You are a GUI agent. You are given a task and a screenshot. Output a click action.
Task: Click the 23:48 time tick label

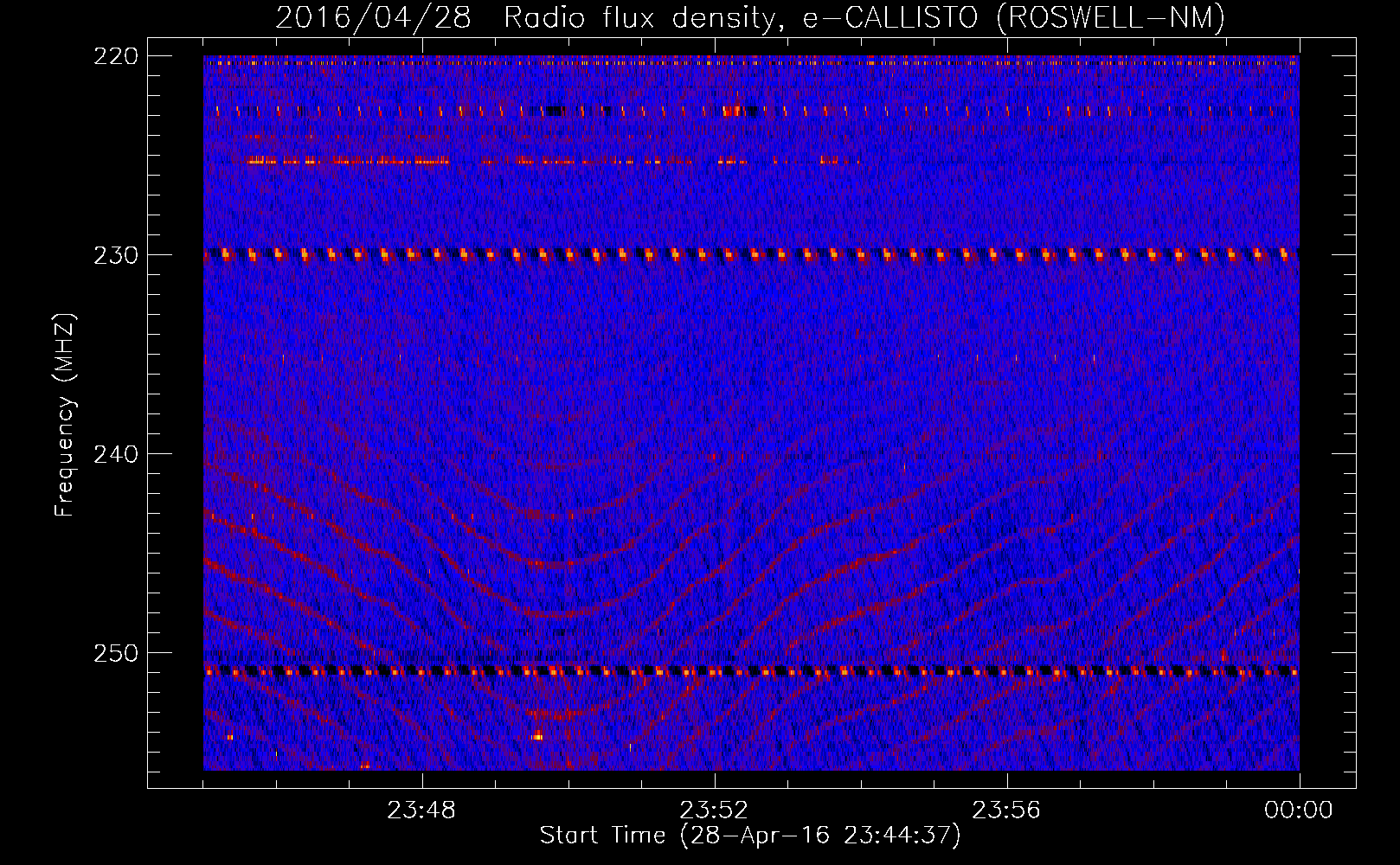(421, 811)
